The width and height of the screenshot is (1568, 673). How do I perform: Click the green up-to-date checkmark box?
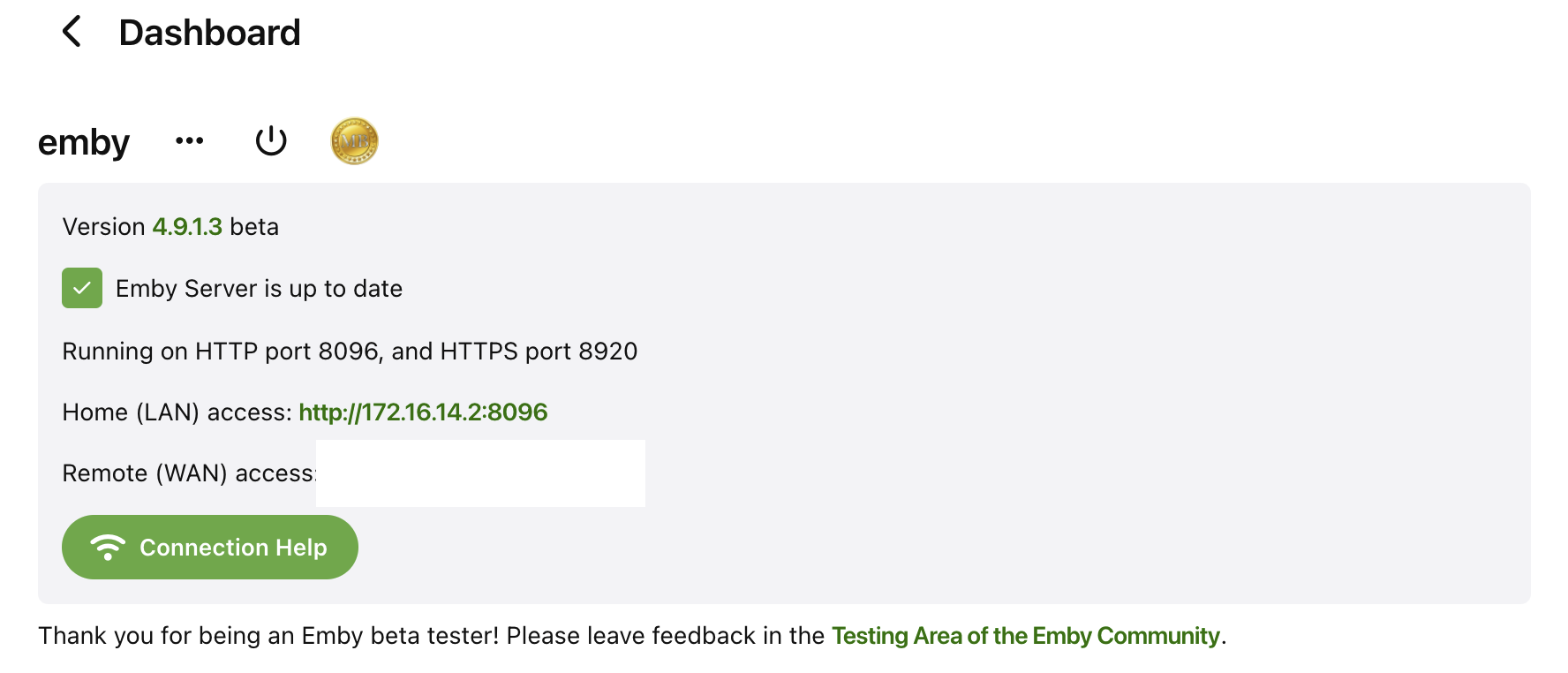click(82, 288)
